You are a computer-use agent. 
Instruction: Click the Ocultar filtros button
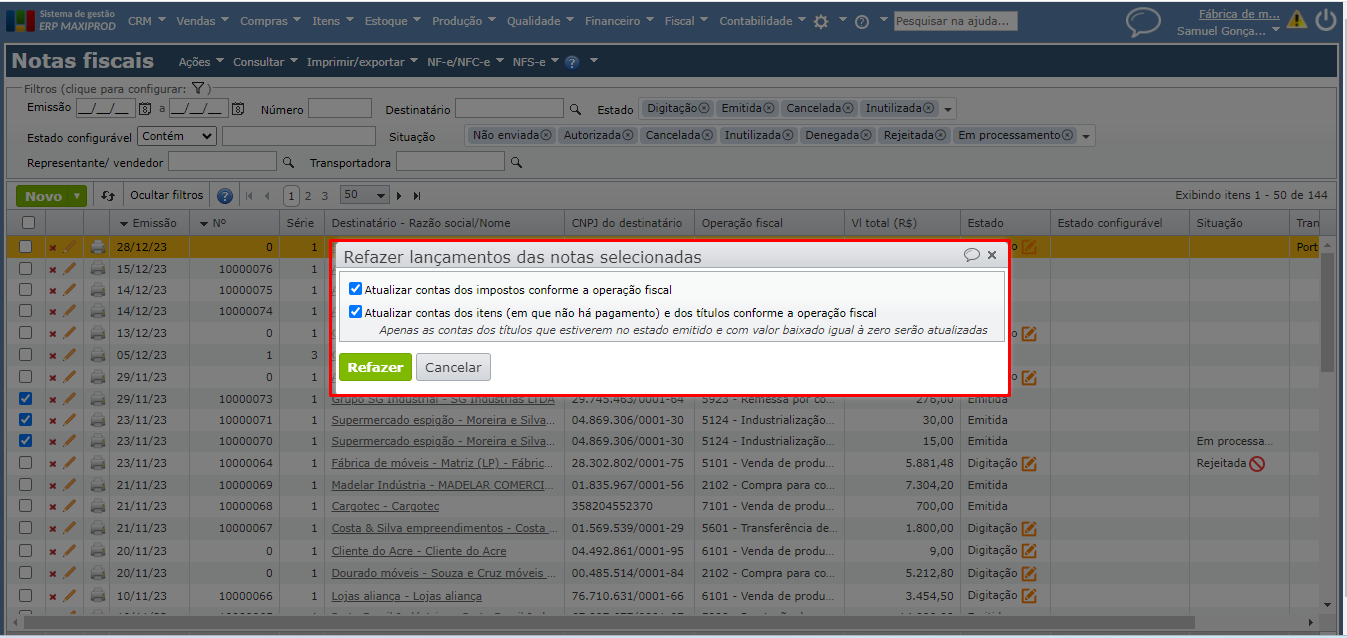[167, 195]
